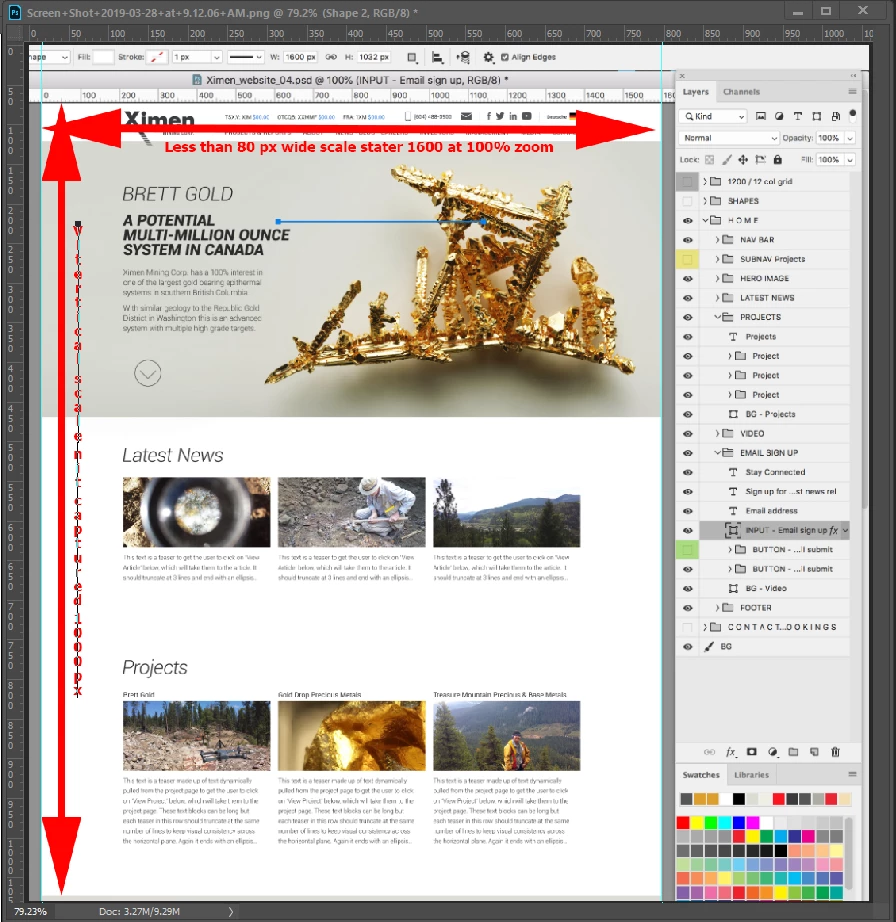Open the Normal blend mode dropdown

coord(728,138)
